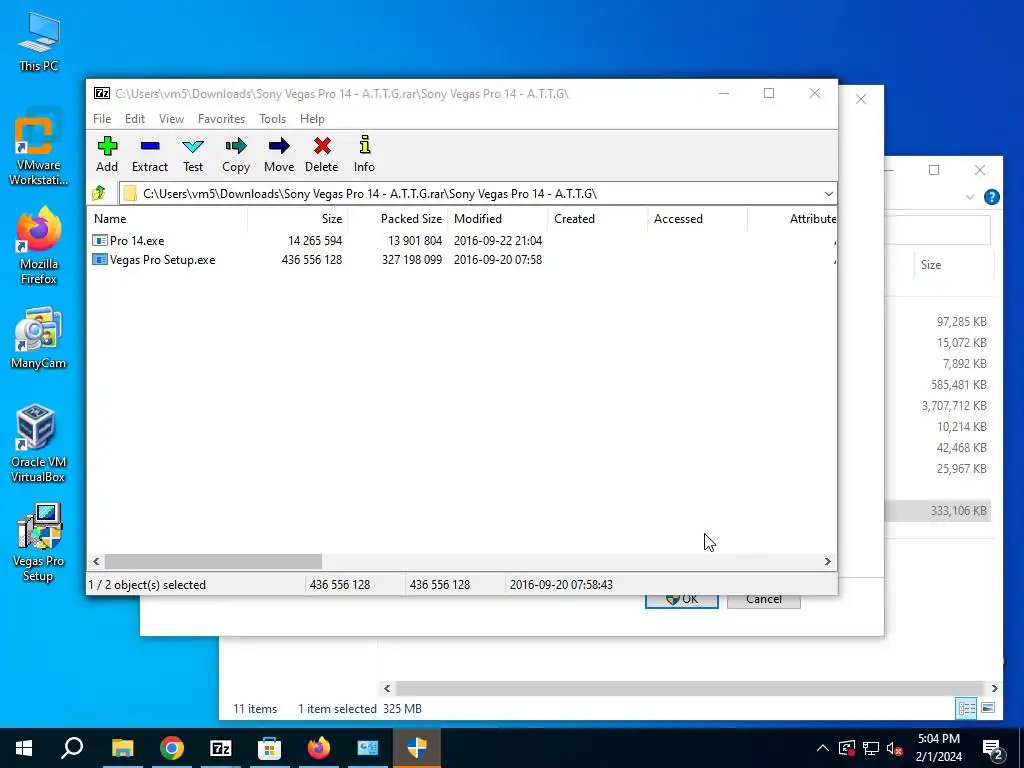Switch to 7-Zip taskbar button
The height and width of the screenshot is (768, 1024).
(x=221, y=748)
